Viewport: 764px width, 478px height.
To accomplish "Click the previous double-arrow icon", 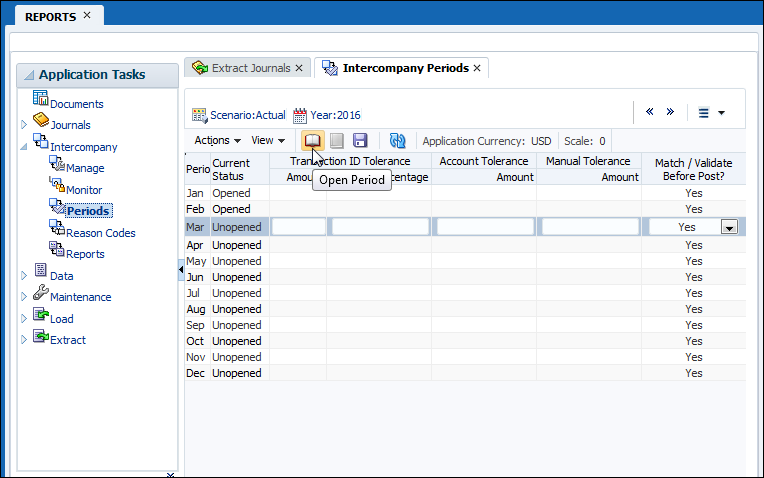I will [x=650, y=112].
